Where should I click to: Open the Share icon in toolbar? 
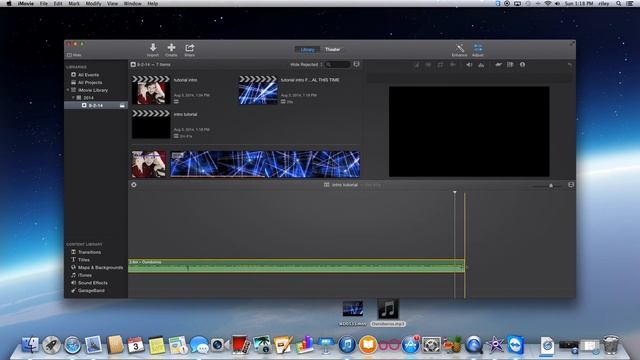(x=189, y=48)
